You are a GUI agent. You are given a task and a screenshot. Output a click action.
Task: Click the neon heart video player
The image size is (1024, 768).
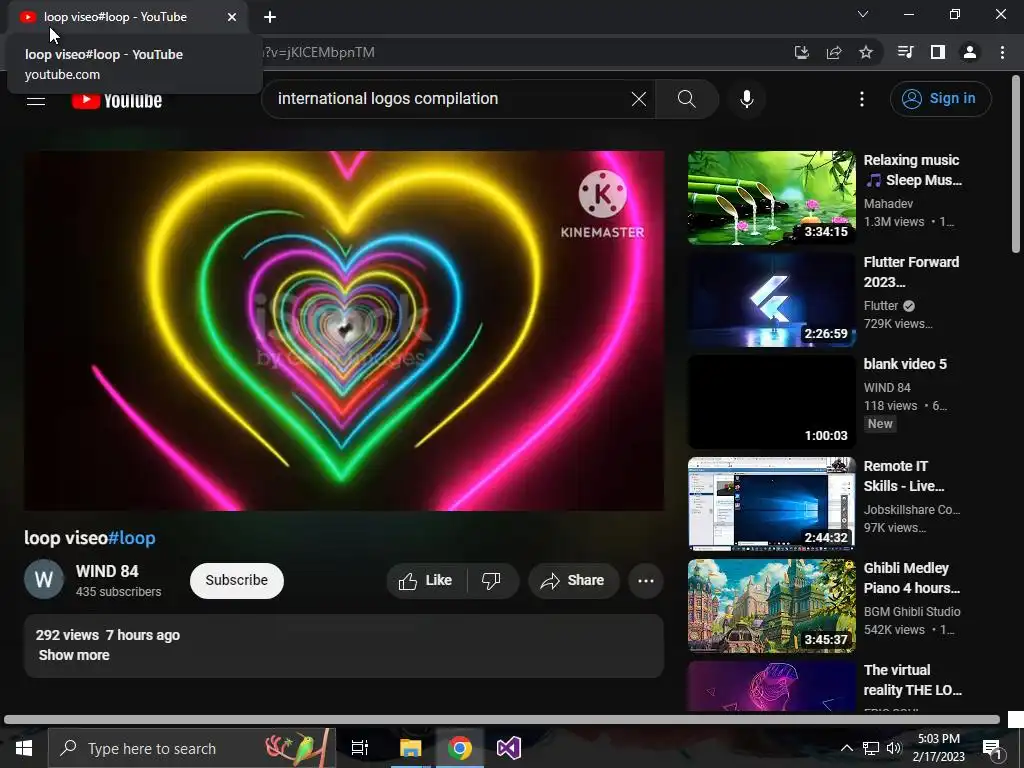[x=344, y=330]
